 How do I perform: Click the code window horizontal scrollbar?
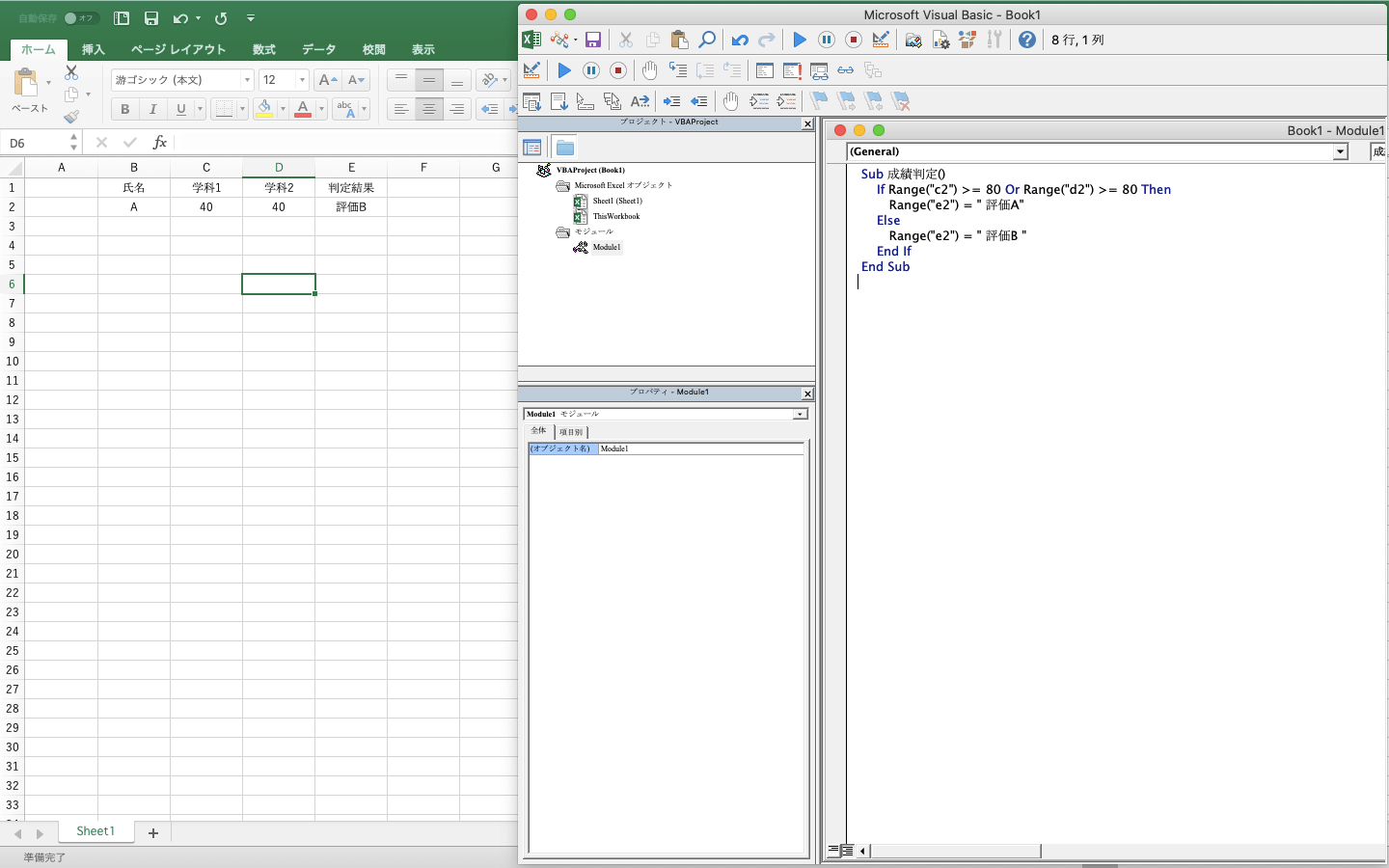point(955,851)
